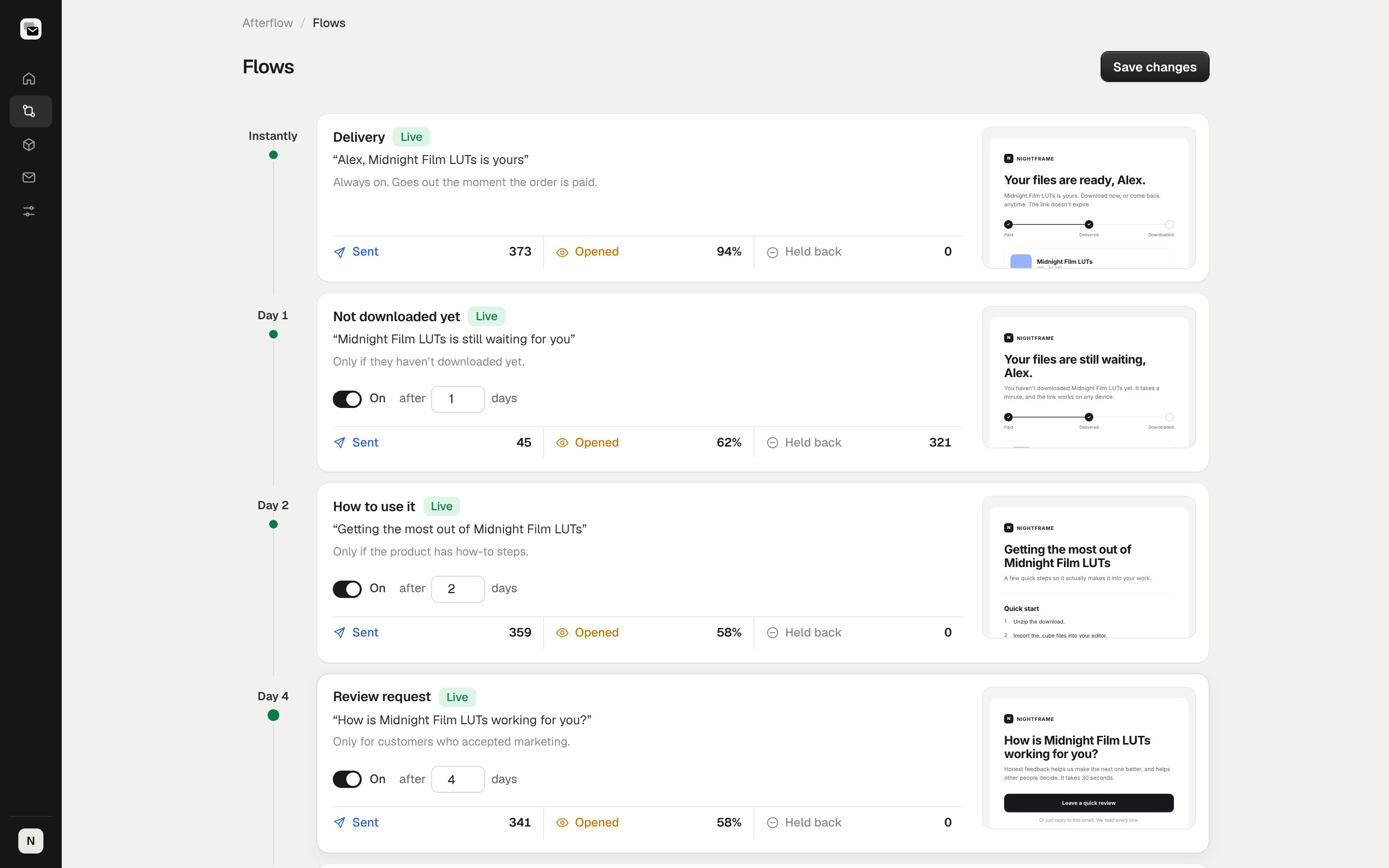
Task: Click Held back icon in Not downloaded yet
Action: pos(773,443)
